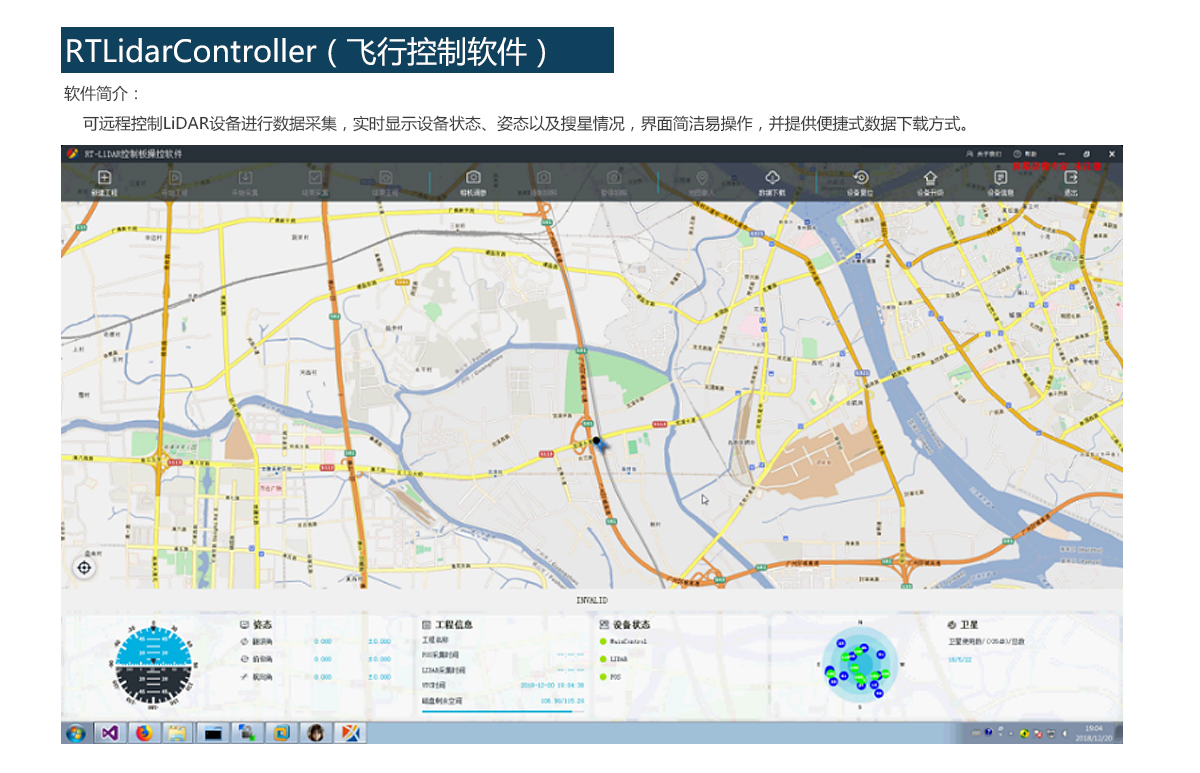Open 相机调参 camera settings tool
This screenshot has width=1200, height=773.
(473, 180)
